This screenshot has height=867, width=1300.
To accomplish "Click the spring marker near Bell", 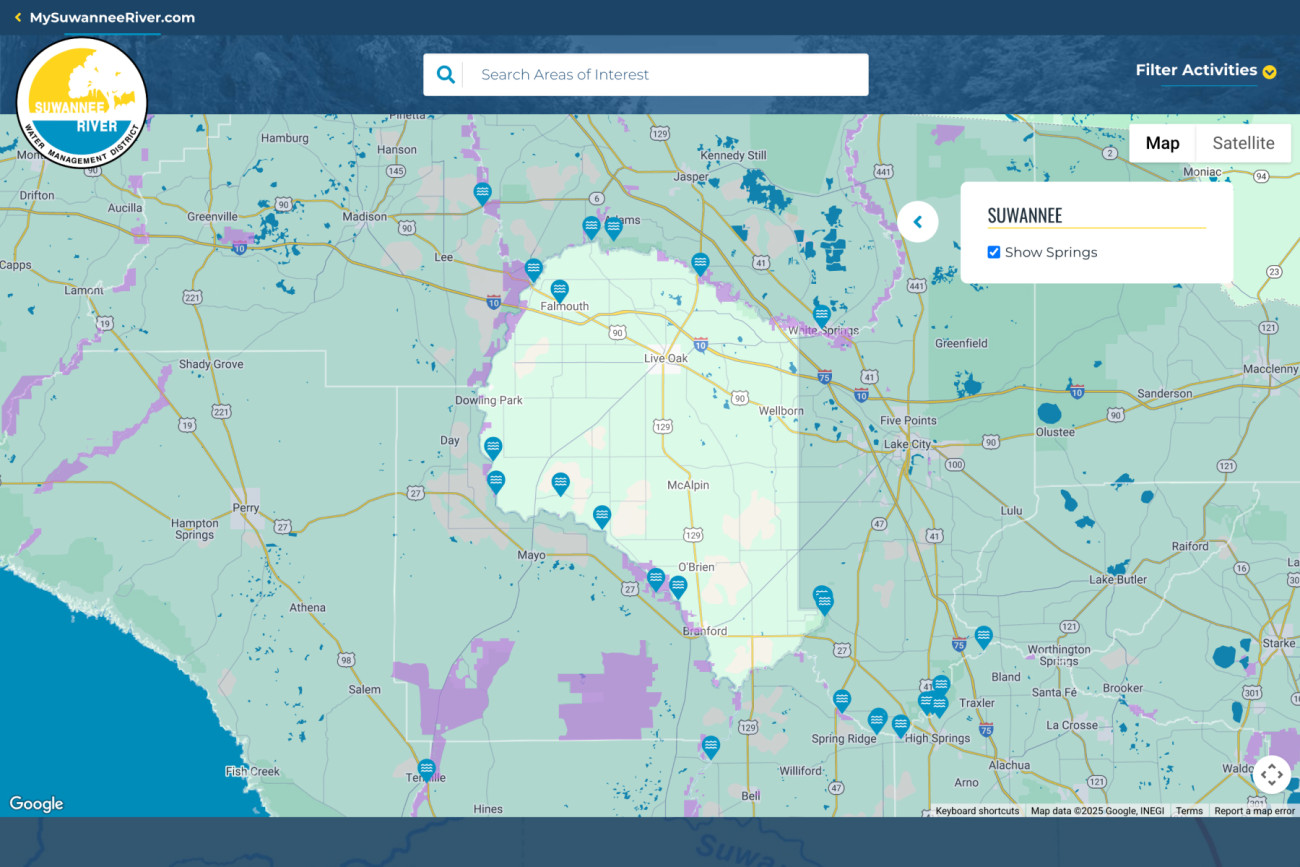I will (710, 746).
